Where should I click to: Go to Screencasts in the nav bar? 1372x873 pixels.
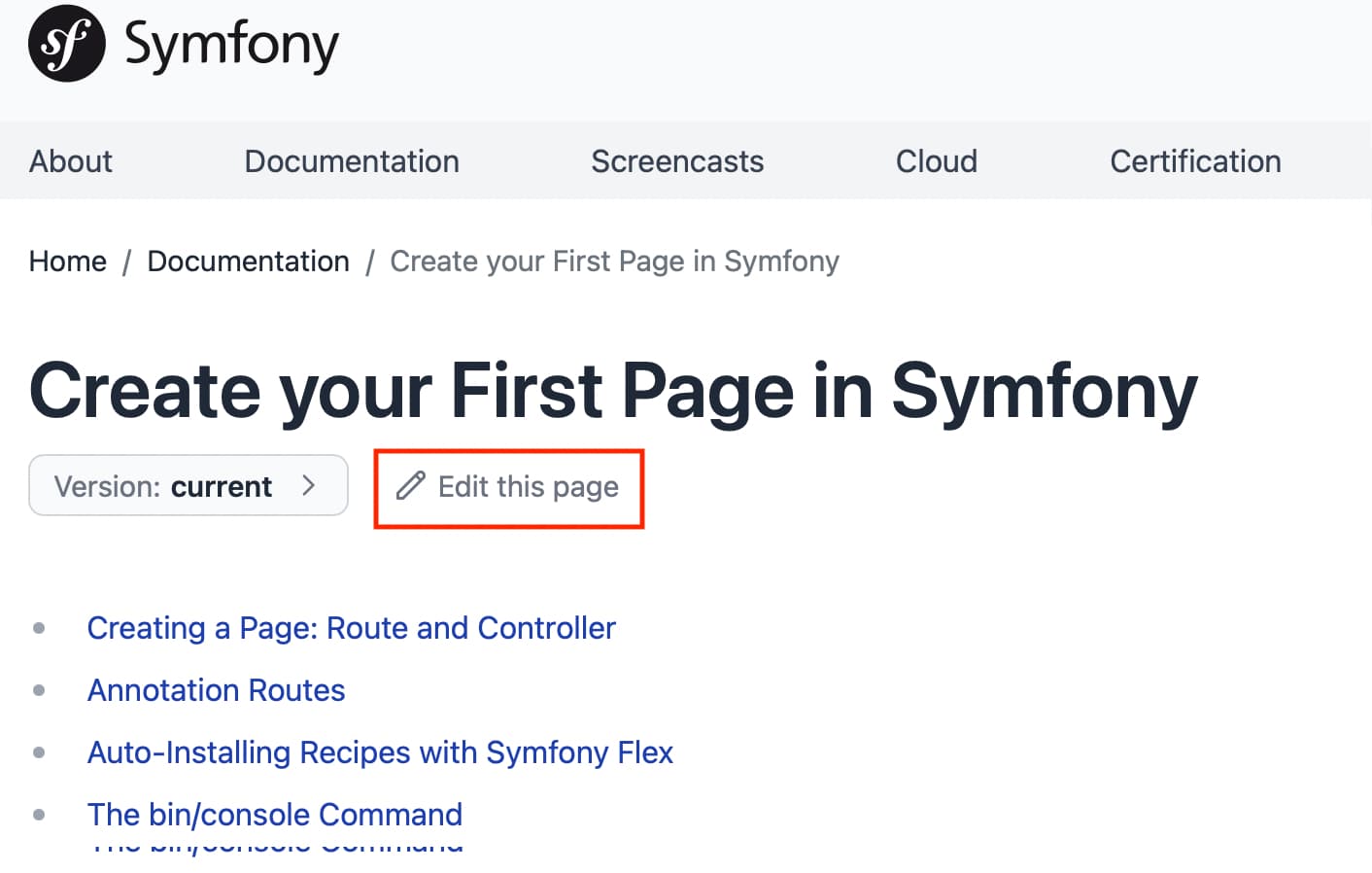pyautogui.click(x=677, y=161)
